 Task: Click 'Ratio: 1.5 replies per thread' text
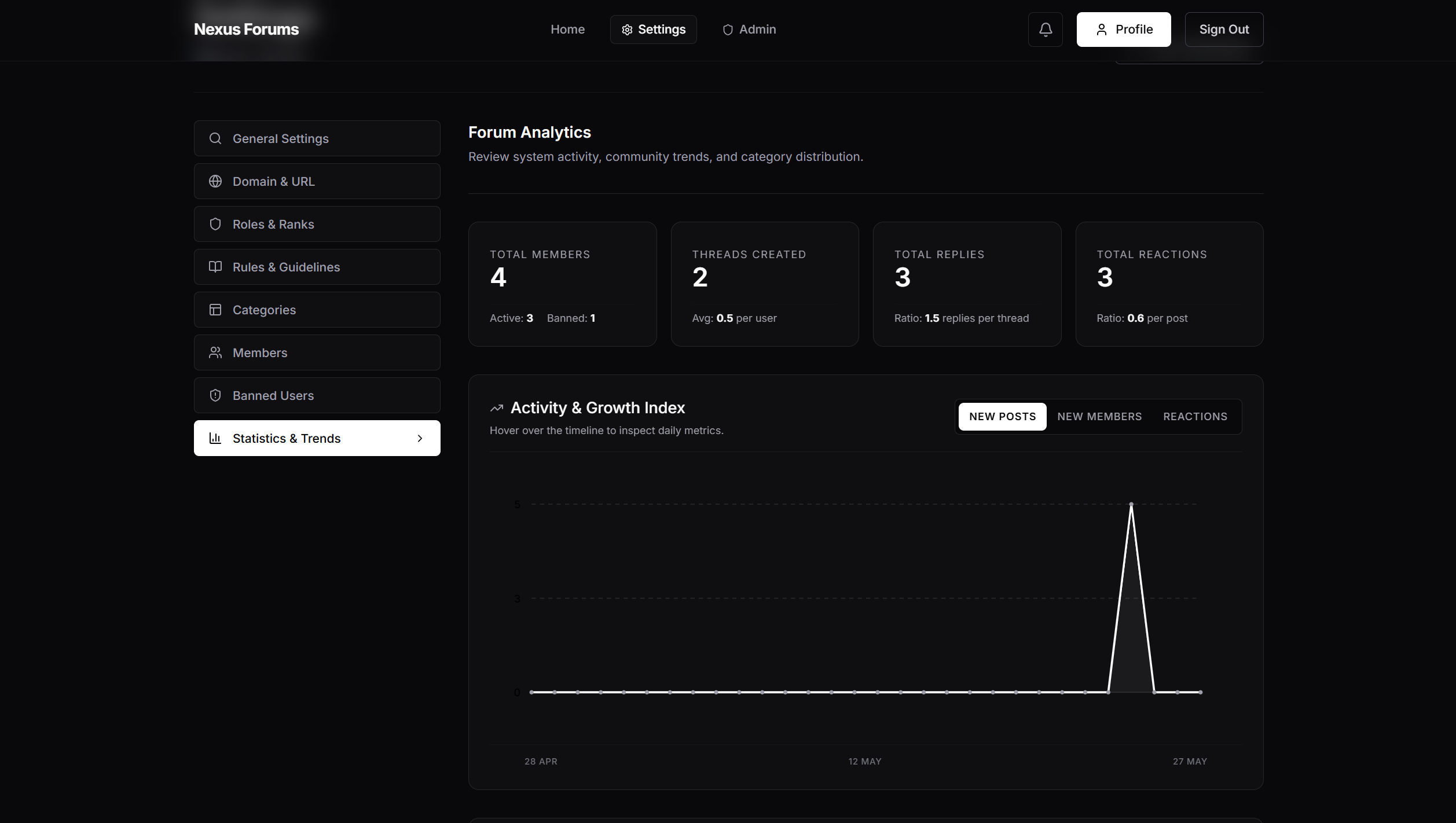(961, 318)
